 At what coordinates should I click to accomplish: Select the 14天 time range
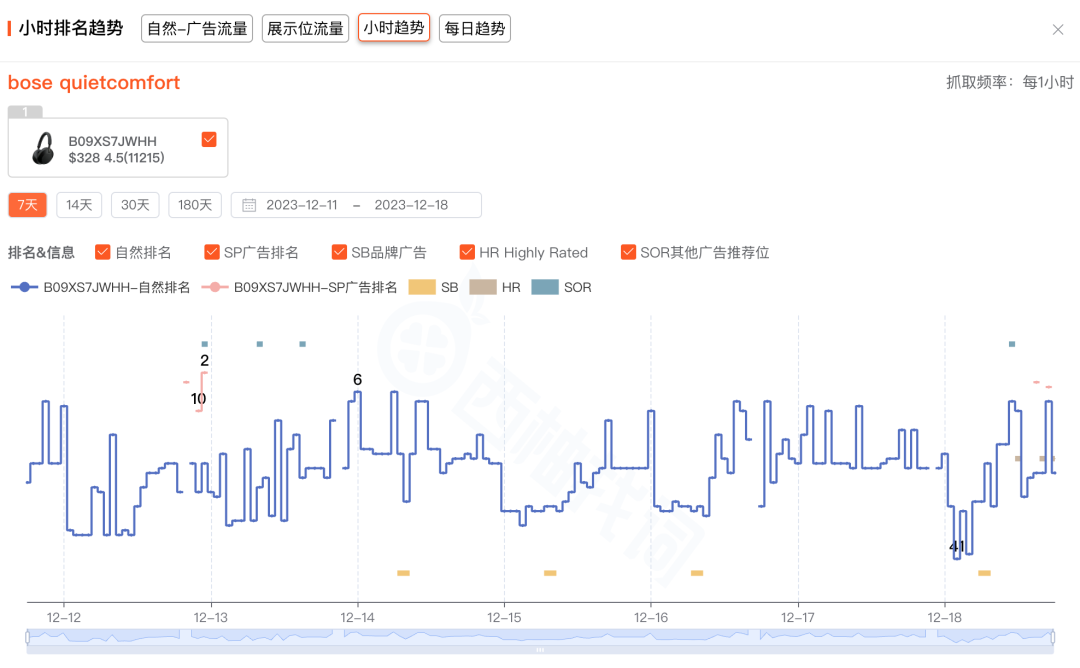(79, 205)
